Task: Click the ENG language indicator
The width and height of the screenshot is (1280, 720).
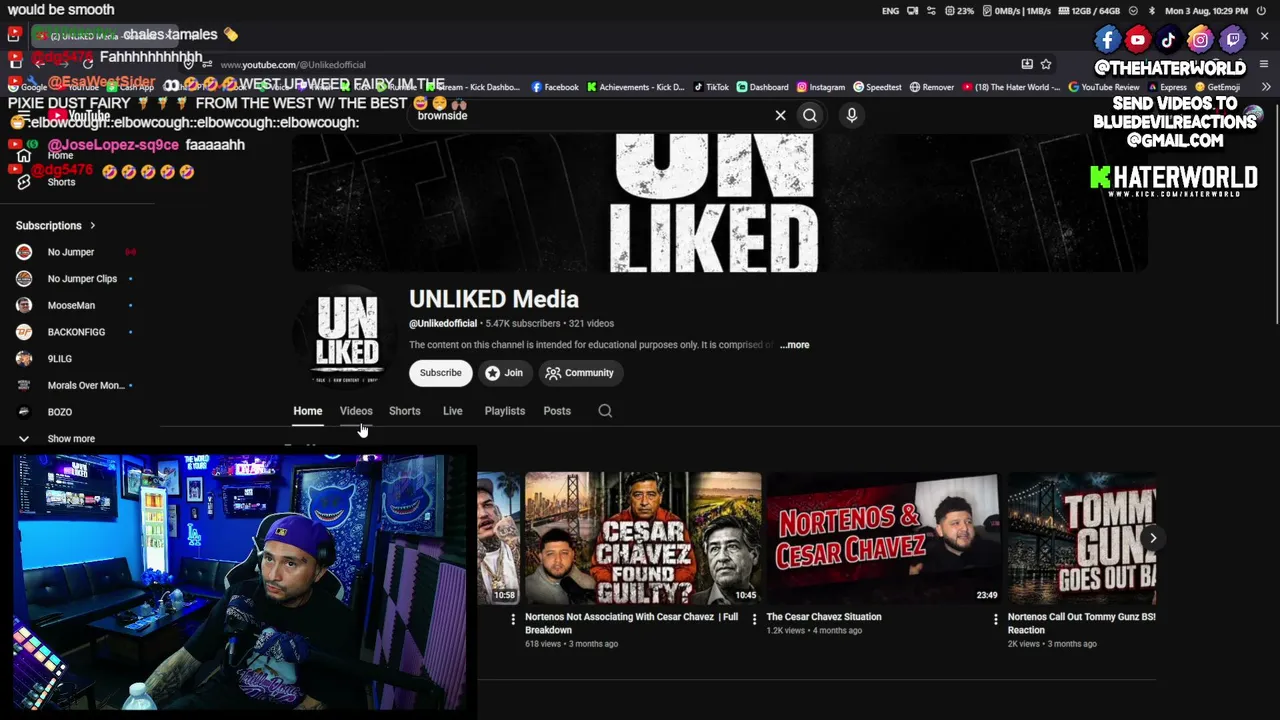Action: coord(890,11)
